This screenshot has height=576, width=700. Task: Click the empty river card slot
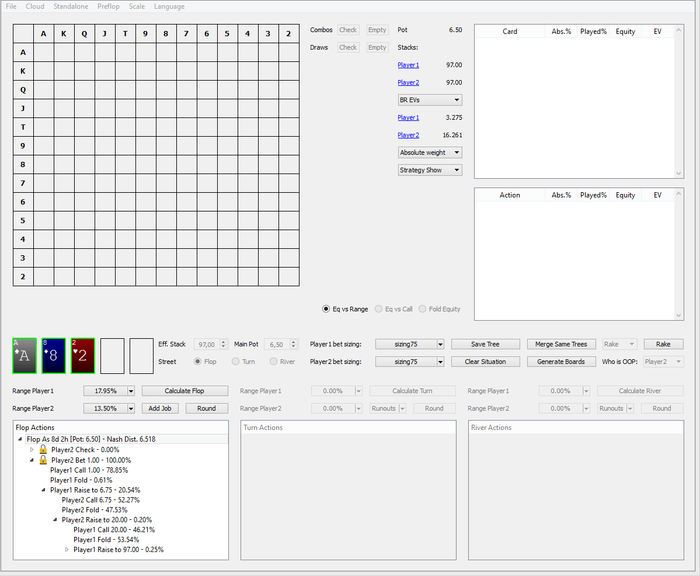[142, 356]
